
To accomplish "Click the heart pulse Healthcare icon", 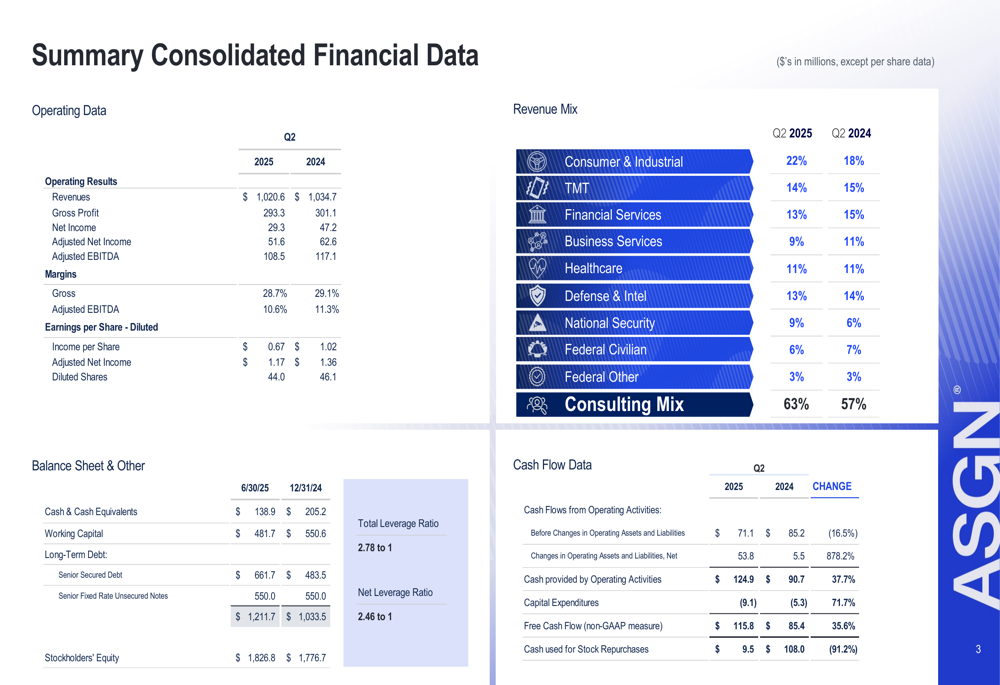I will [537, 268].
